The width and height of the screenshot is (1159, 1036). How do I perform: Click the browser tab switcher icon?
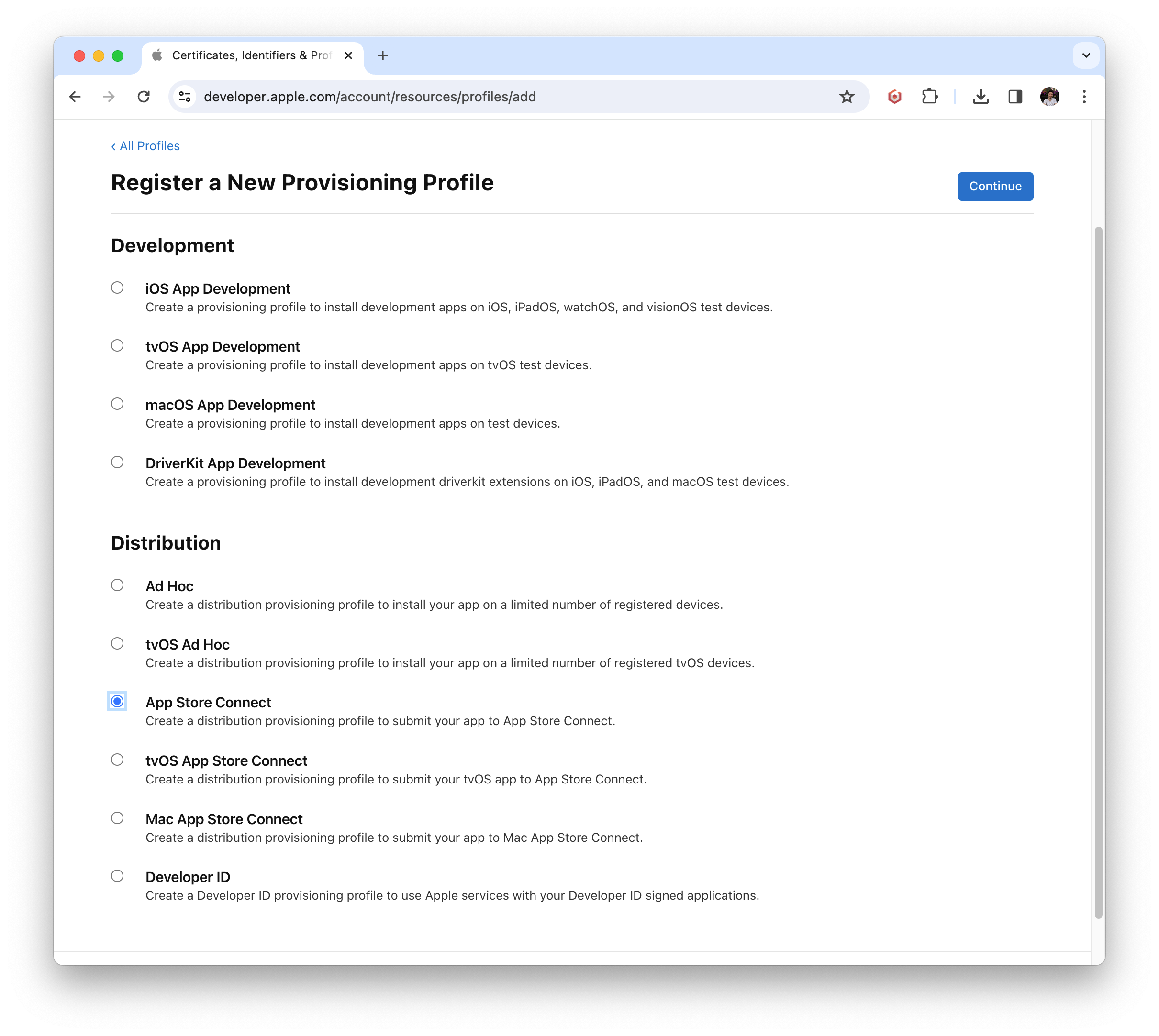pos(1085,55)
